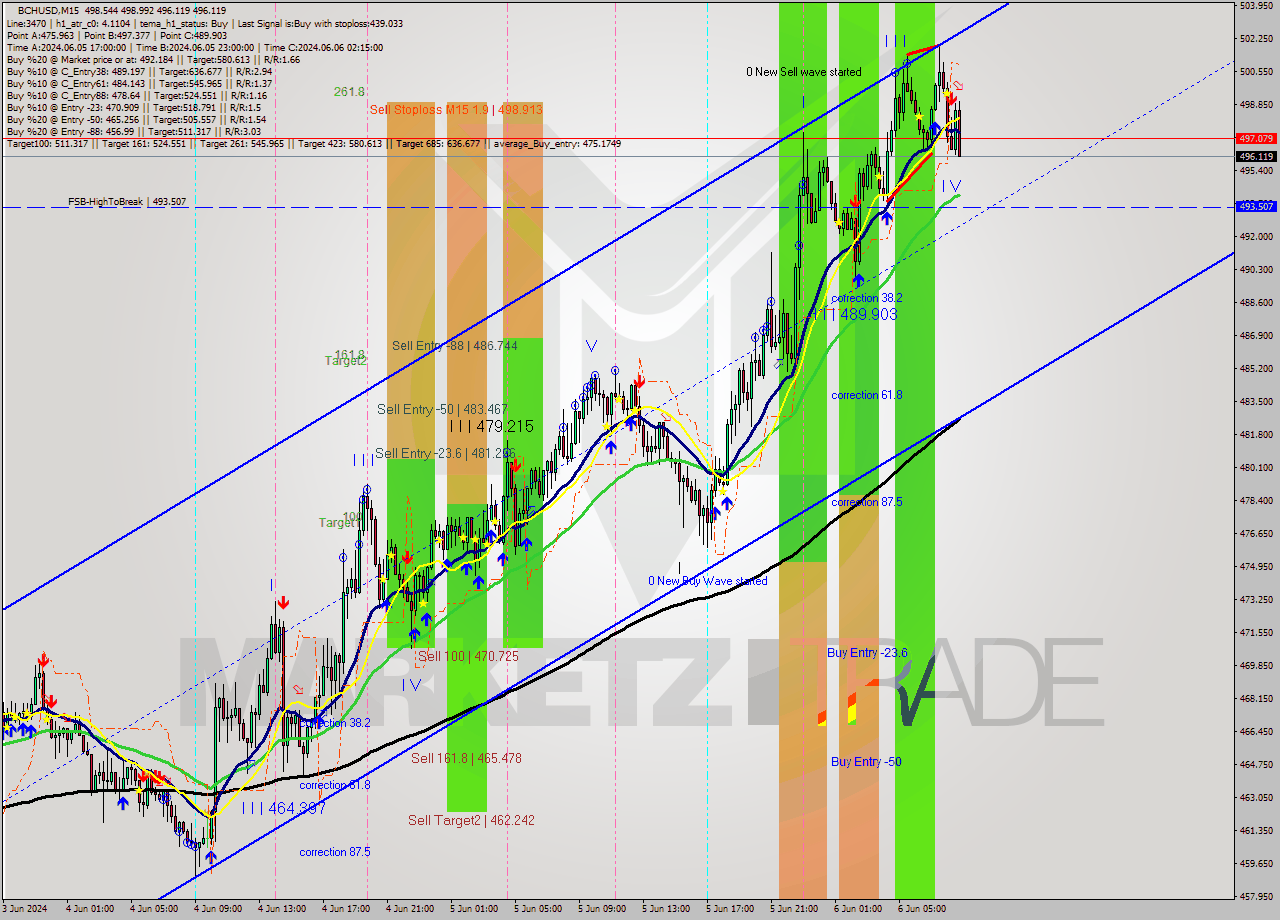Screen dimensions: 1280x920
Task: Click the '5 Jun 13:00' time axis label
Action: click(665, 909)
